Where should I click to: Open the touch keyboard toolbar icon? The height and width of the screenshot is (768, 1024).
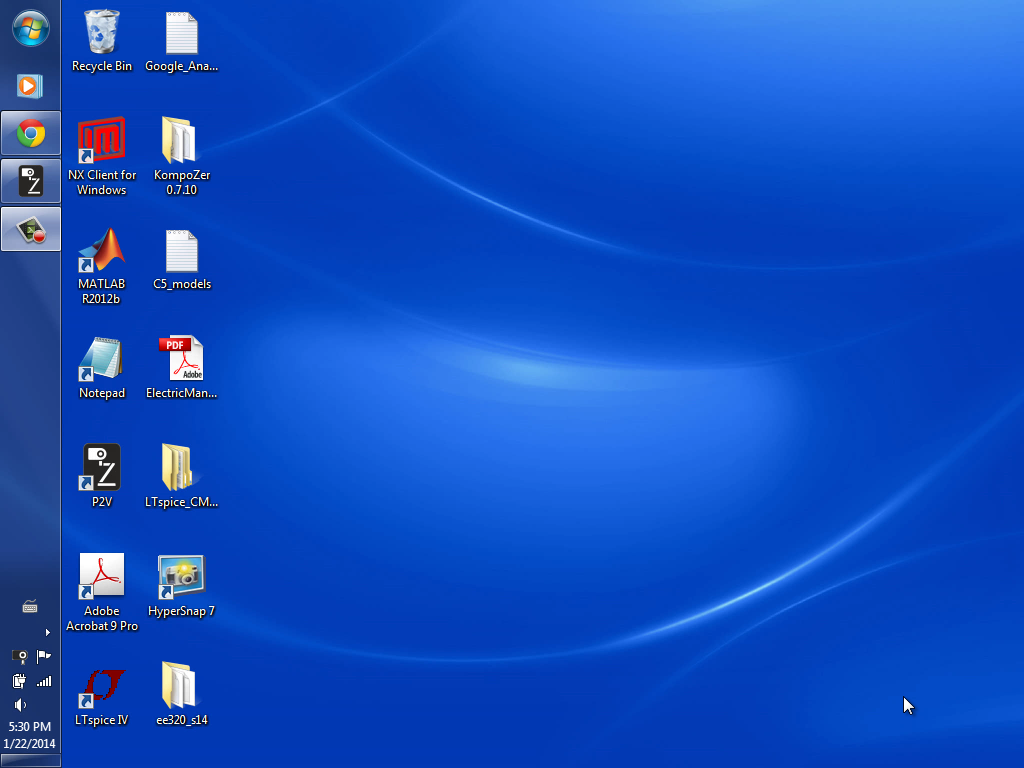30,607
